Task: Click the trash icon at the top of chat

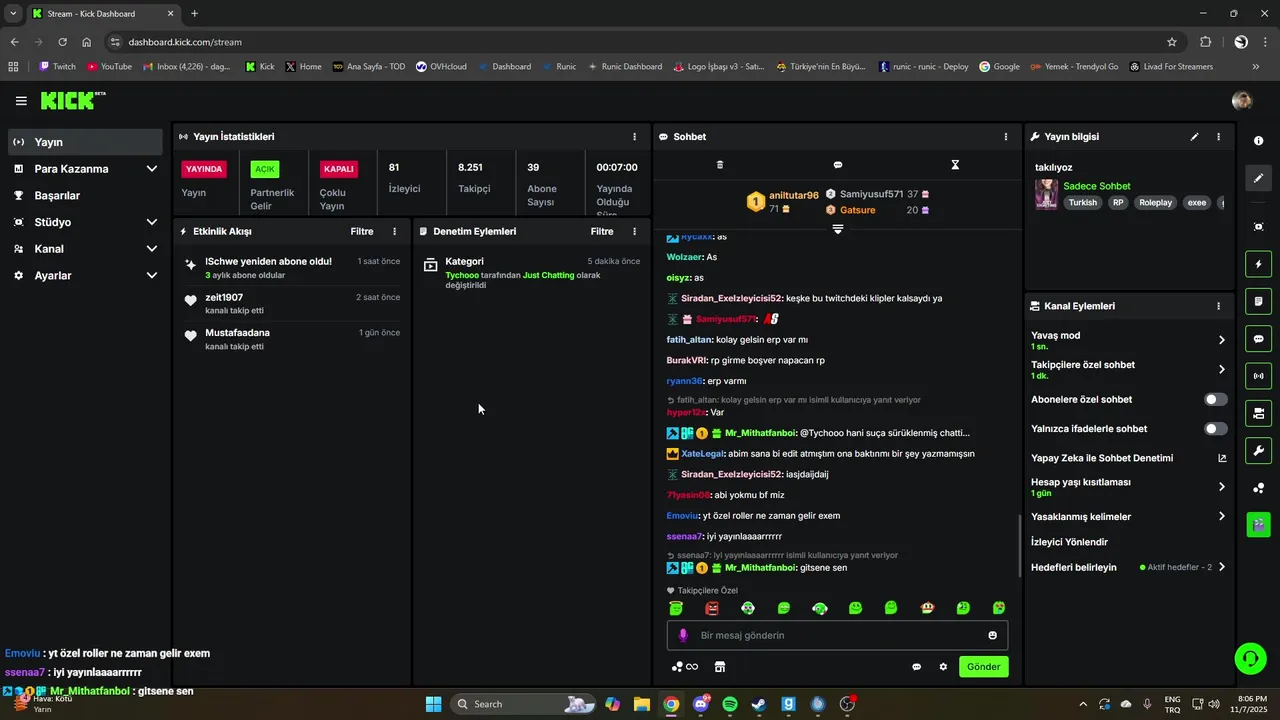Action: (719, 165)
